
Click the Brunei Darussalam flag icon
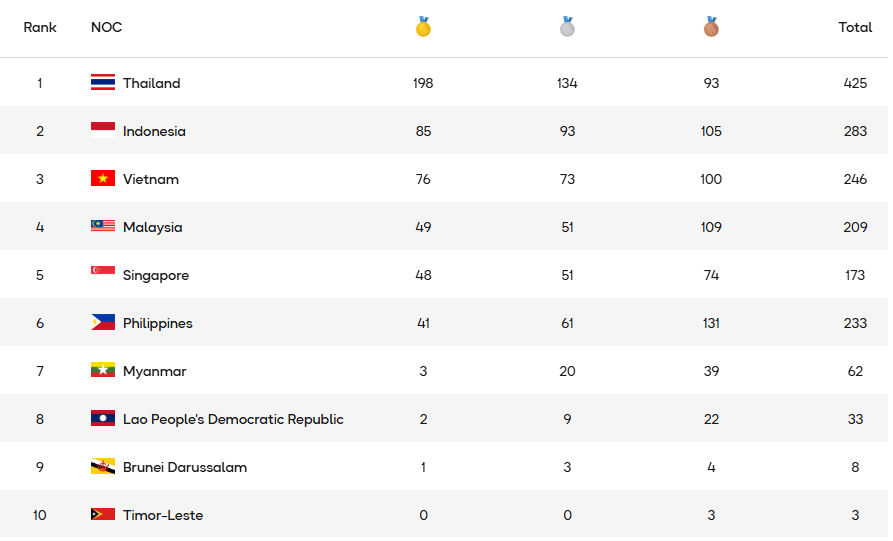coord(103,467)
